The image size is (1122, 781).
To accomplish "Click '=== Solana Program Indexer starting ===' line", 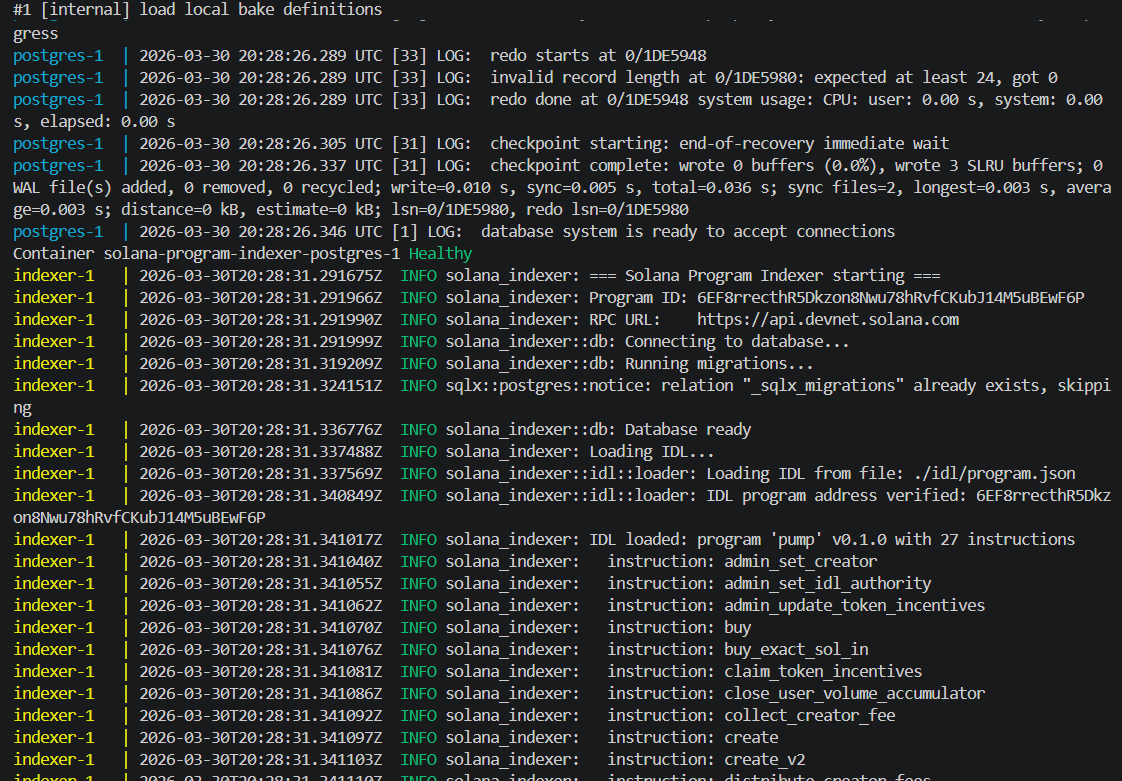I will 764,276.
